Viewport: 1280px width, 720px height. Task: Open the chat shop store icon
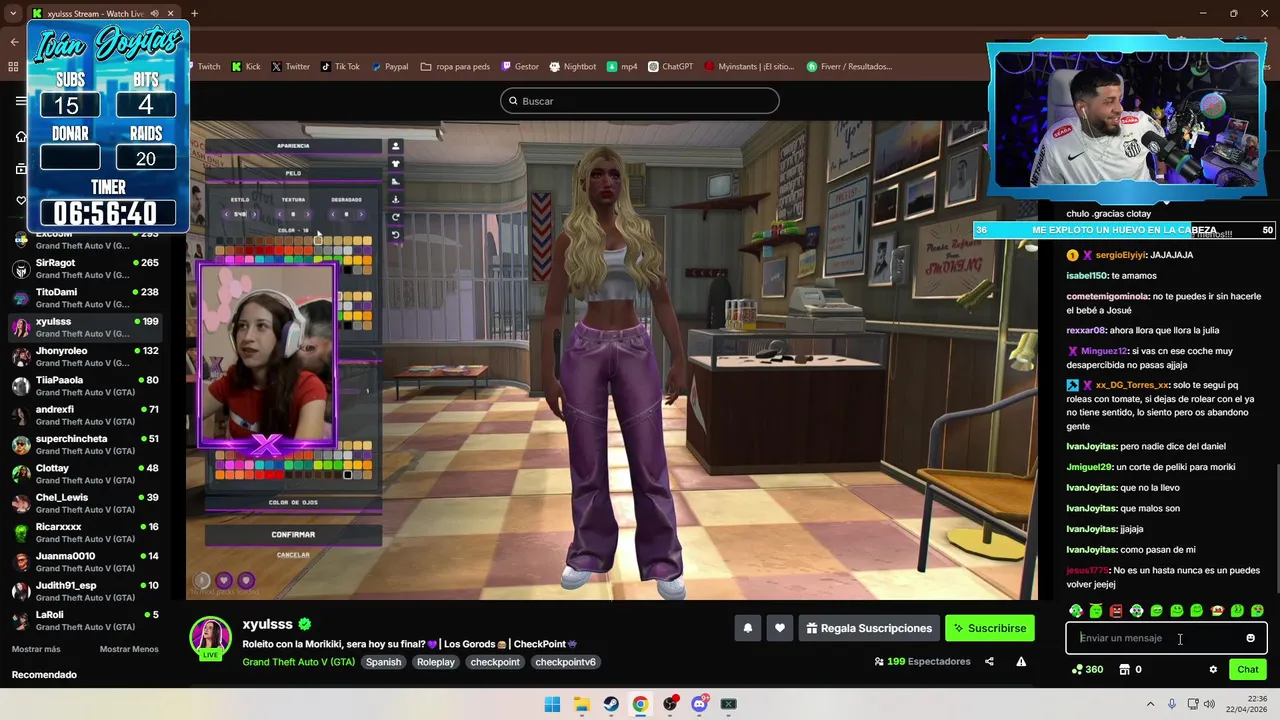click(1124, 670)
